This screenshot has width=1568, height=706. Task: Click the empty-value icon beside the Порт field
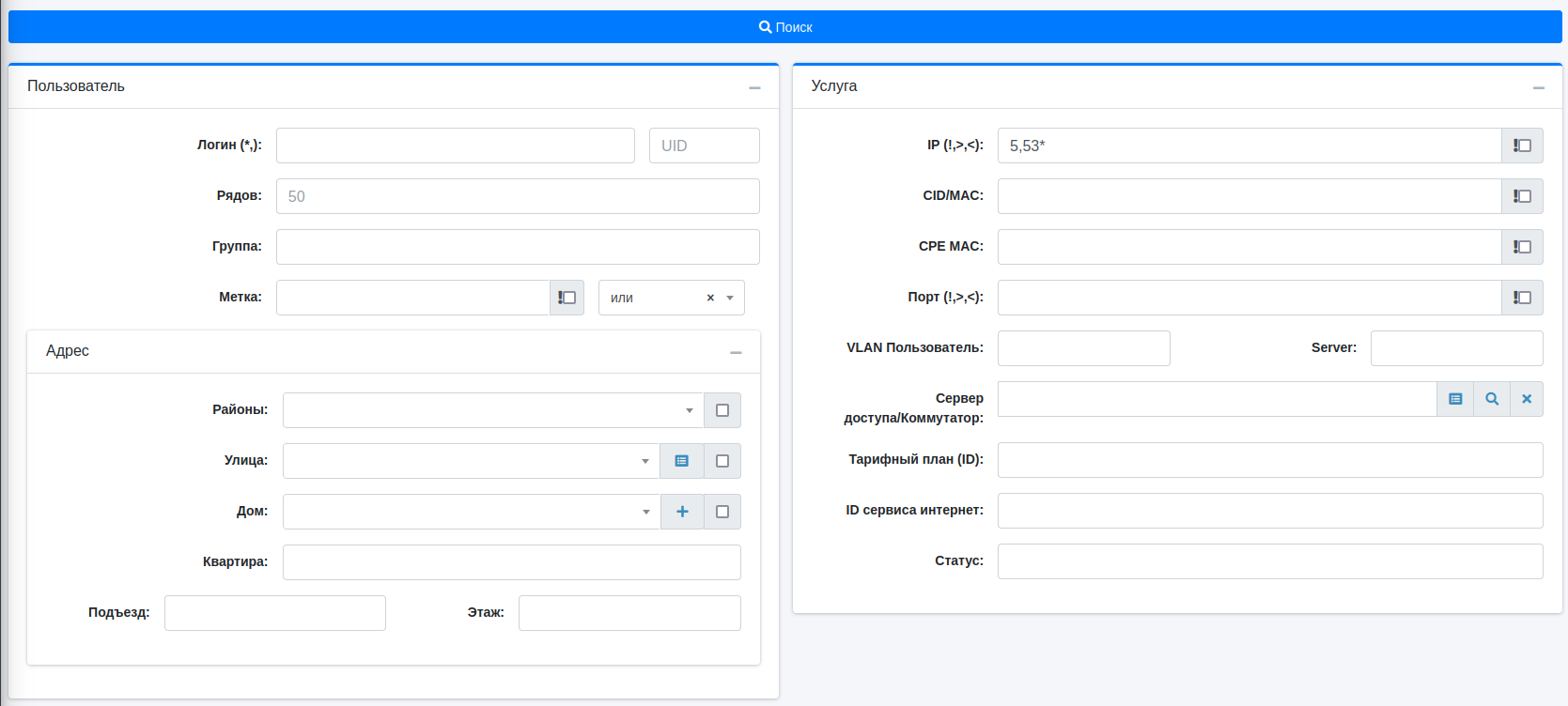point(1522,298)
